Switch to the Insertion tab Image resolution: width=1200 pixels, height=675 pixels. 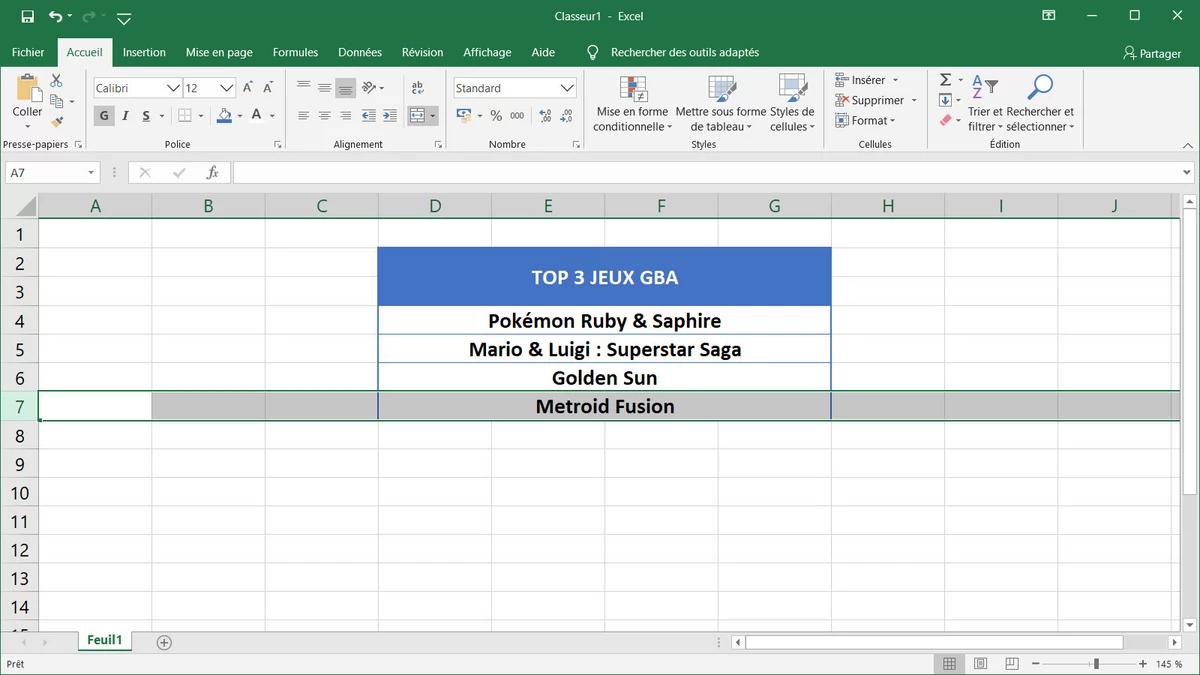tap(144, 52)
